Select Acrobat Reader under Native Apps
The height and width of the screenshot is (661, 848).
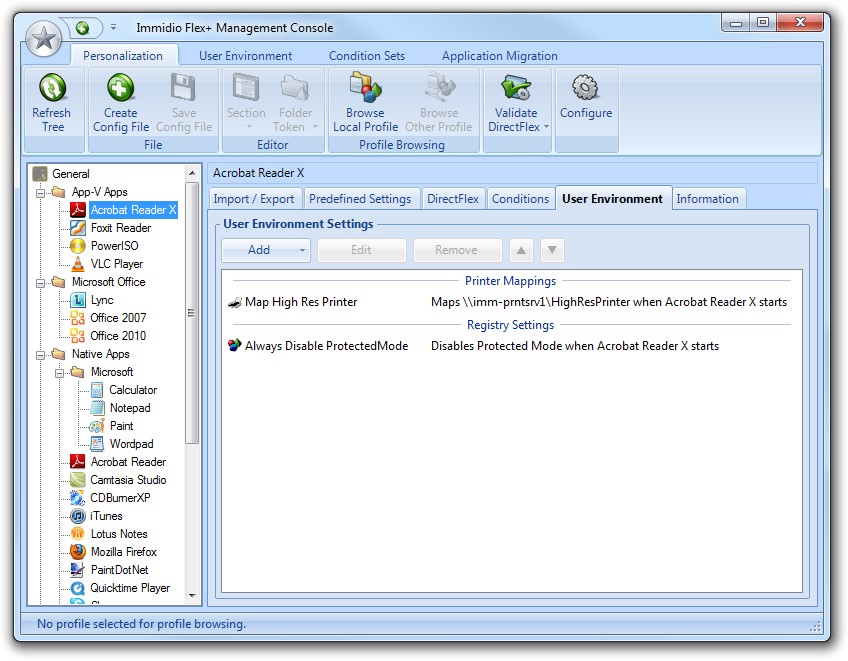pyautogui.click(x=128, y=462)
